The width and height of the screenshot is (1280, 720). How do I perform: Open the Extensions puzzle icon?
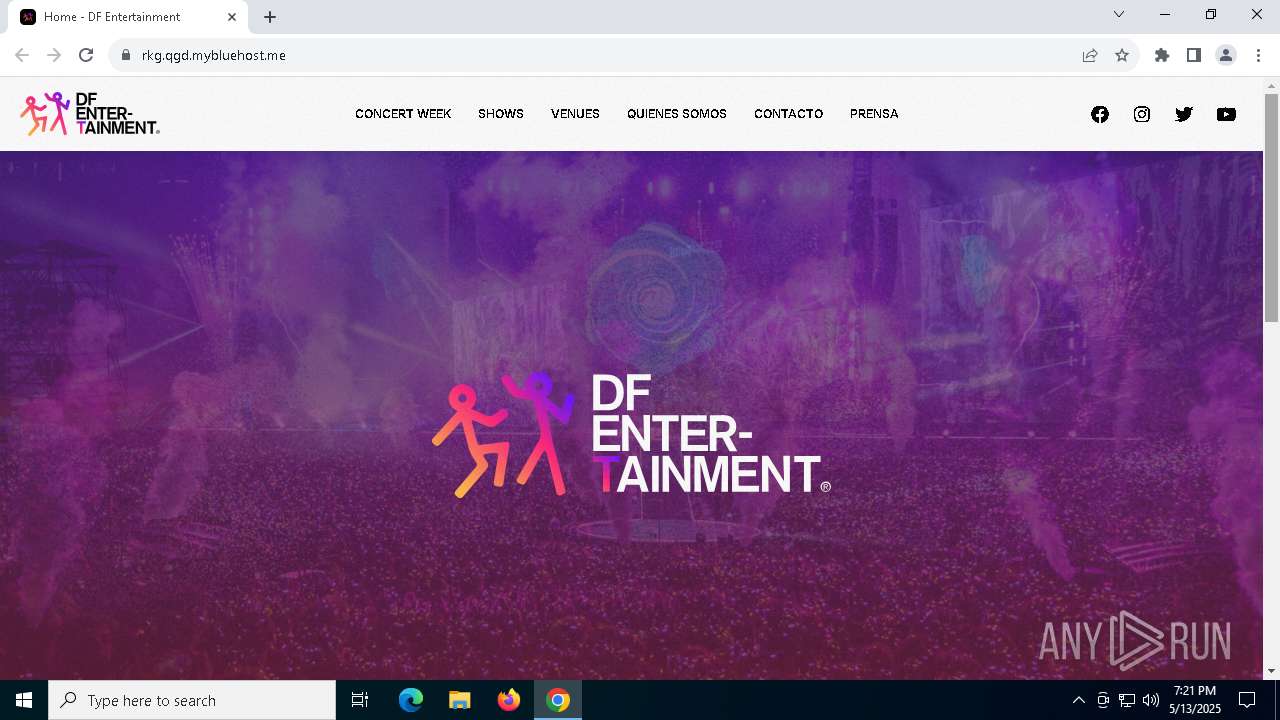pos(1162,55)
